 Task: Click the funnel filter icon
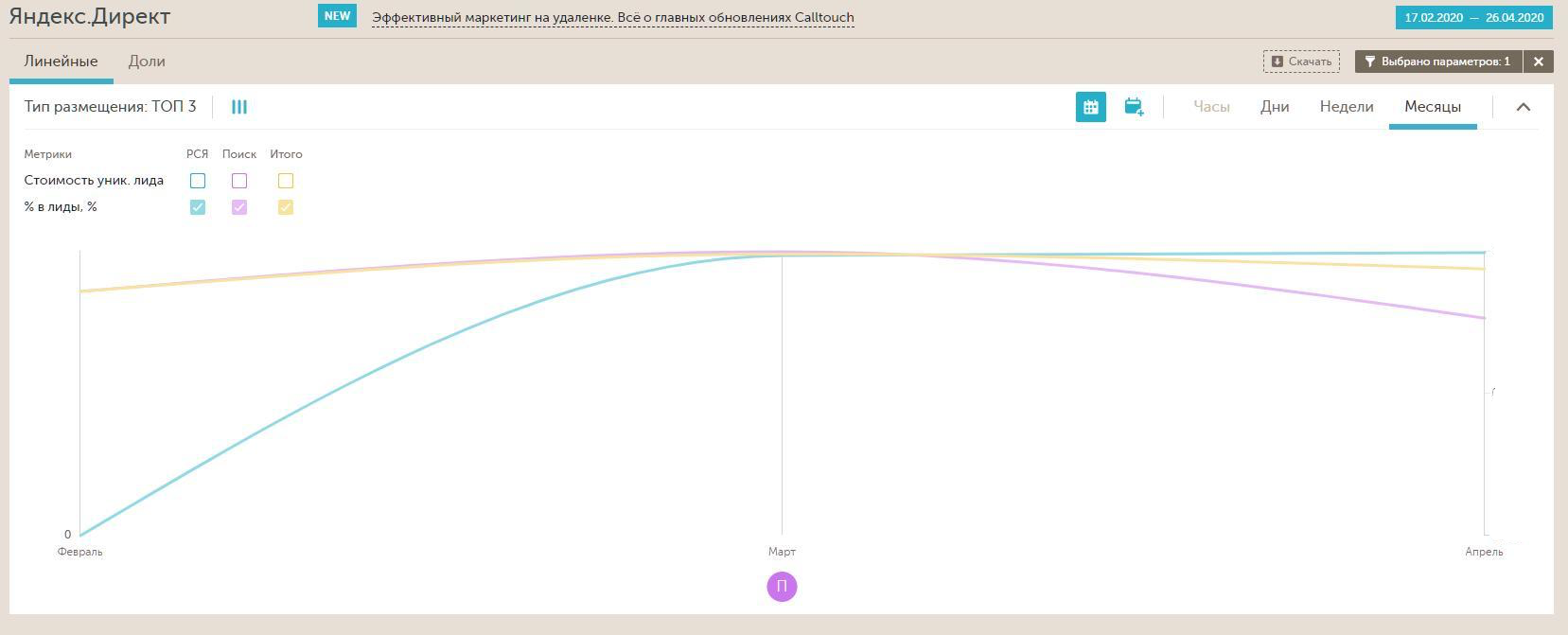[1369, 62]
